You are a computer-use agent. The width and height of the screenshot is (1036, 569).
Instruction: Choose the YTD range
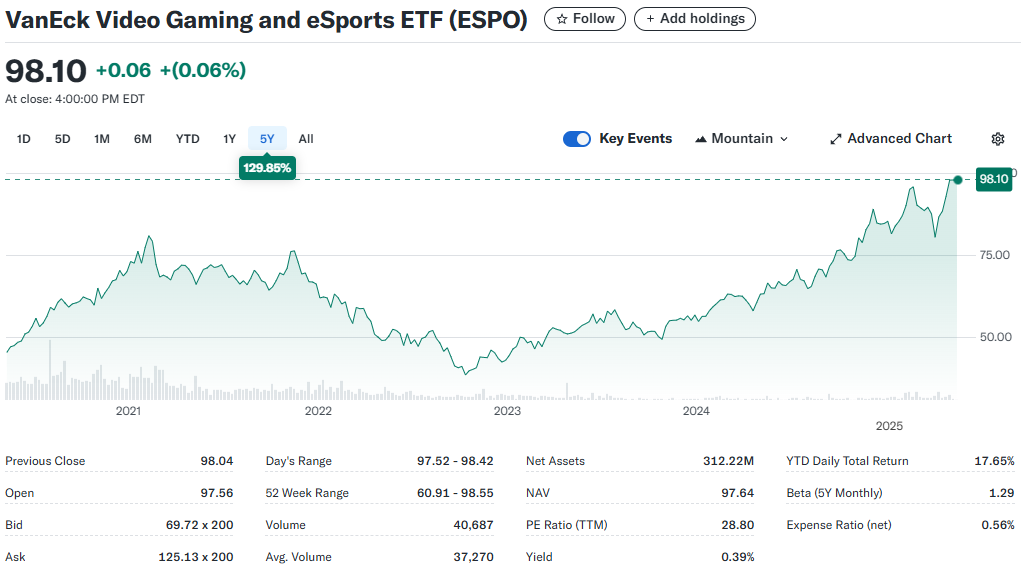point(188,139)
